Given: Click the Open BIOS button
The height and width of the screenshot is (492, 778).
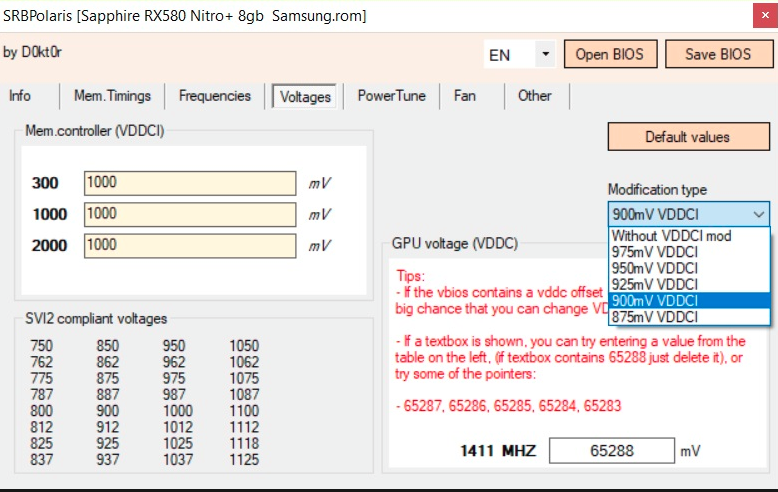Looking at the screenshot, I should tap(609, 54).
